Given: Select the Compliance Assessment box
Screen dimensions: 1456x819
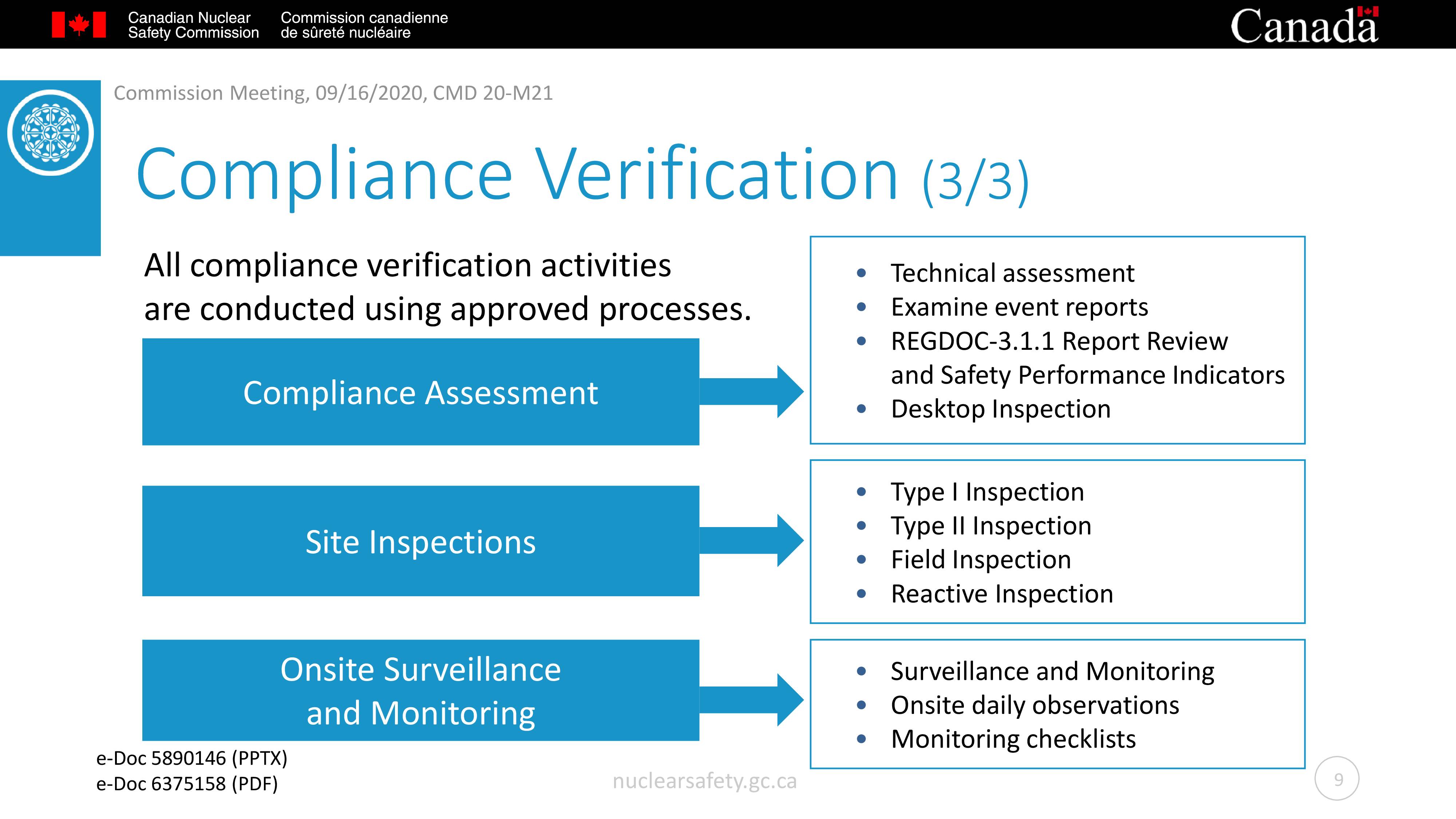Looking at the screenshot, I should [420, 392].
